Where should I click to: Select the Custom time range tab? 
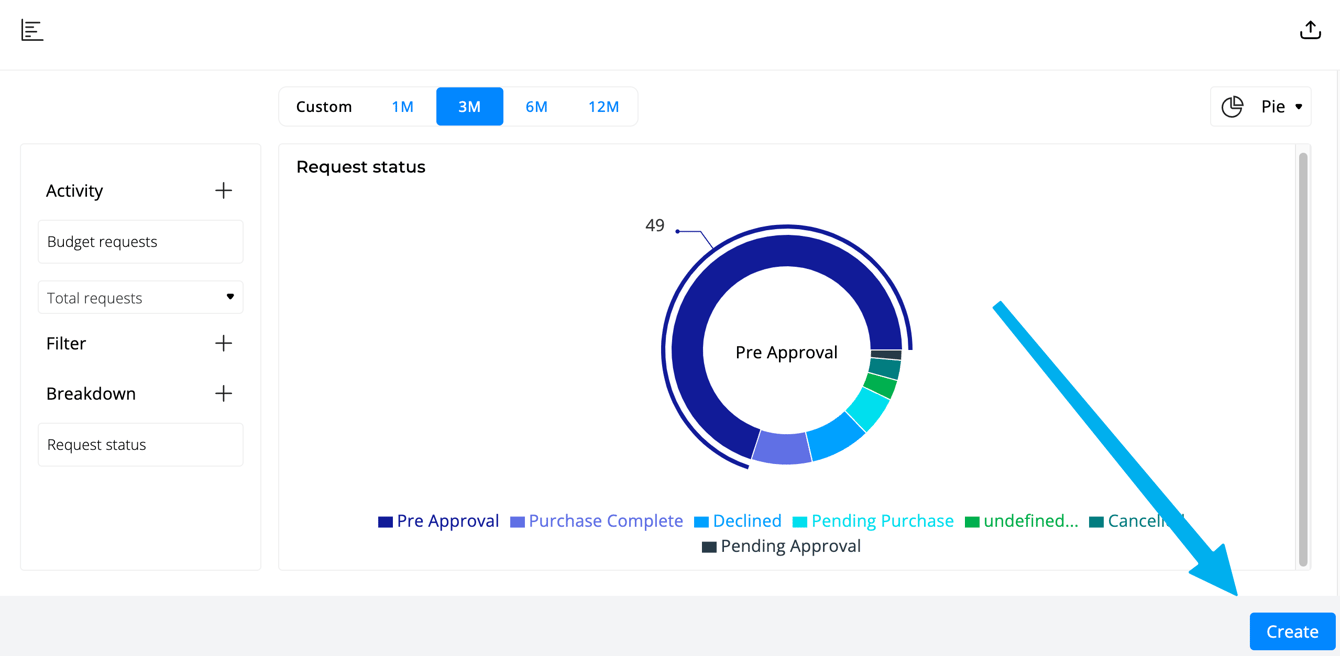pyautogui.click(x=324, y=106)
